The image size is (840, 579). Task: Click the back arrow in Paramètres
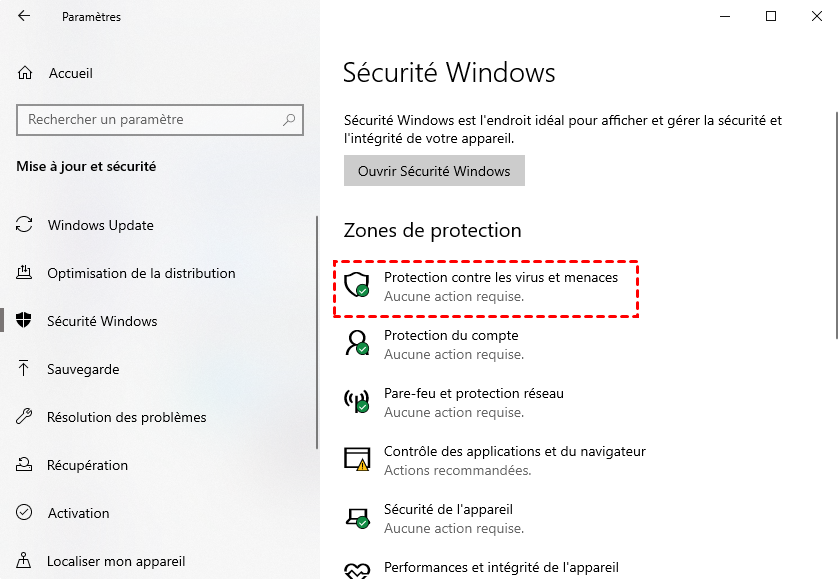24,17
